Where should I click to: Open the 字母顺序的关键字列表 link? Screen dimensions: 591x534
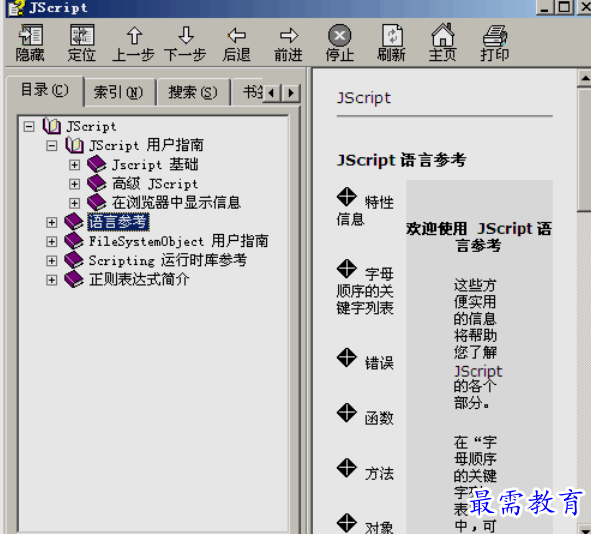pyautogui.click(x=365, y=291)
